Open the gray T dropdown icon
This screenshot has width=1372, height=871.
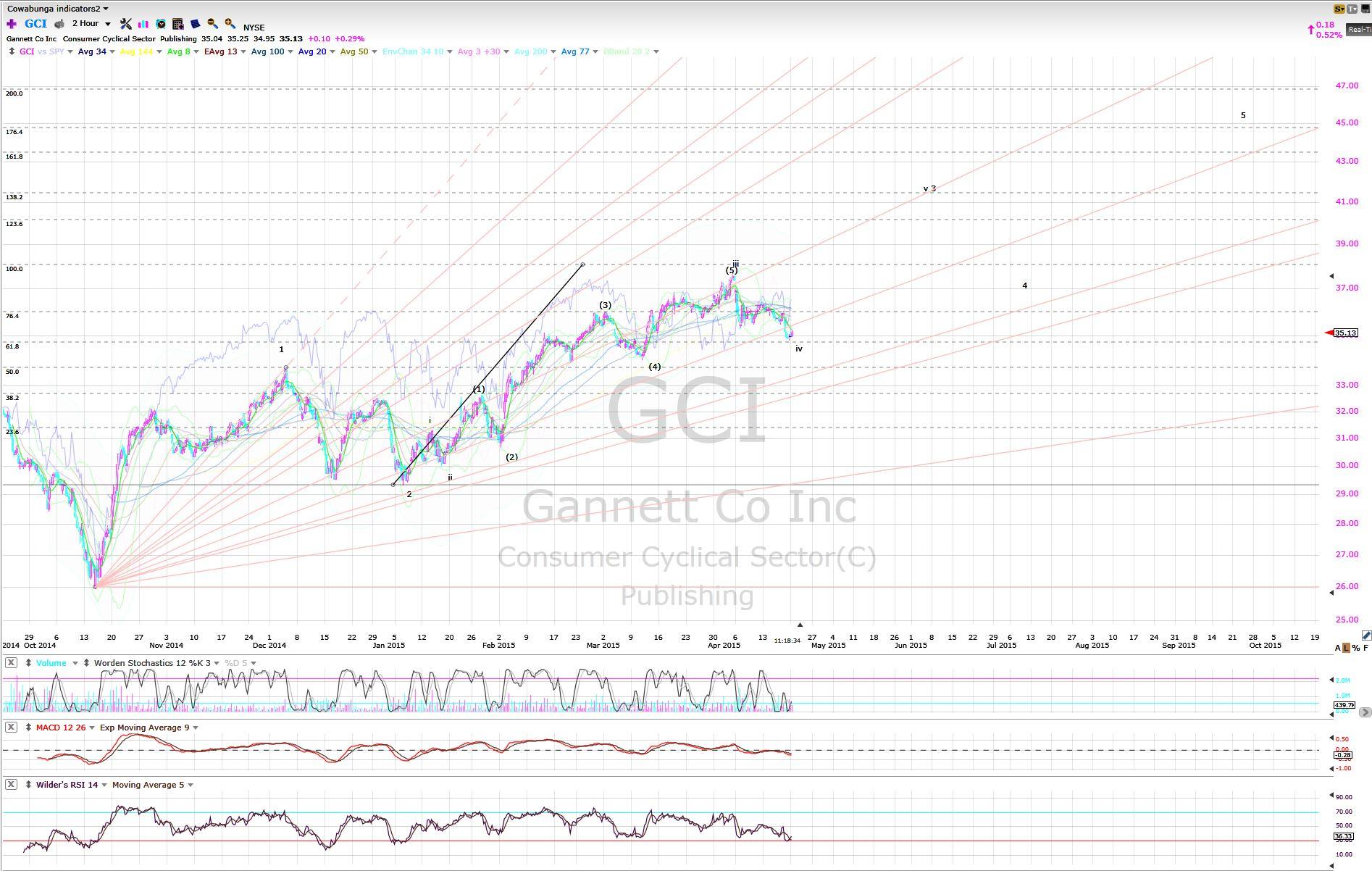(x=1352, y=9)
